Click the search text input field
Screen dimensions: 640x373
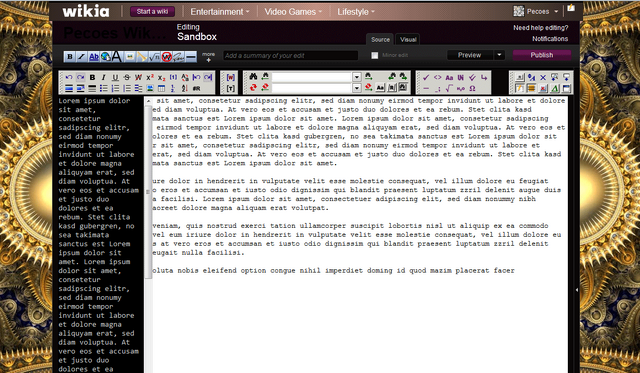tap(311, 77)
